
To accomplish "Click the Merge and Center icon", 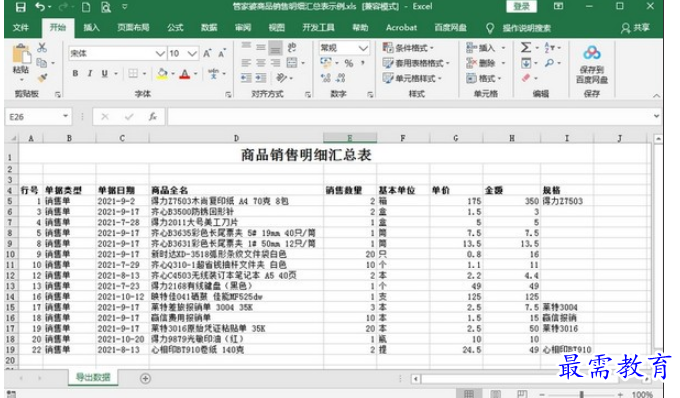I will pos(292,63).
